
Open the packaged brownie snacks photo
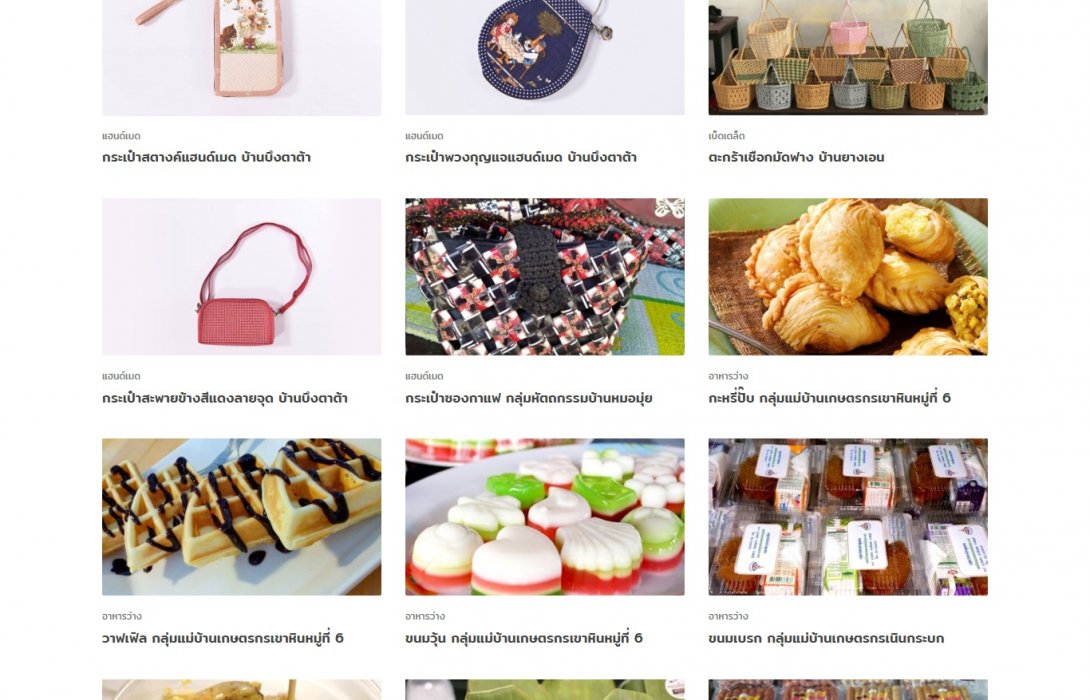pyautogui.click(x=847, y=516)
